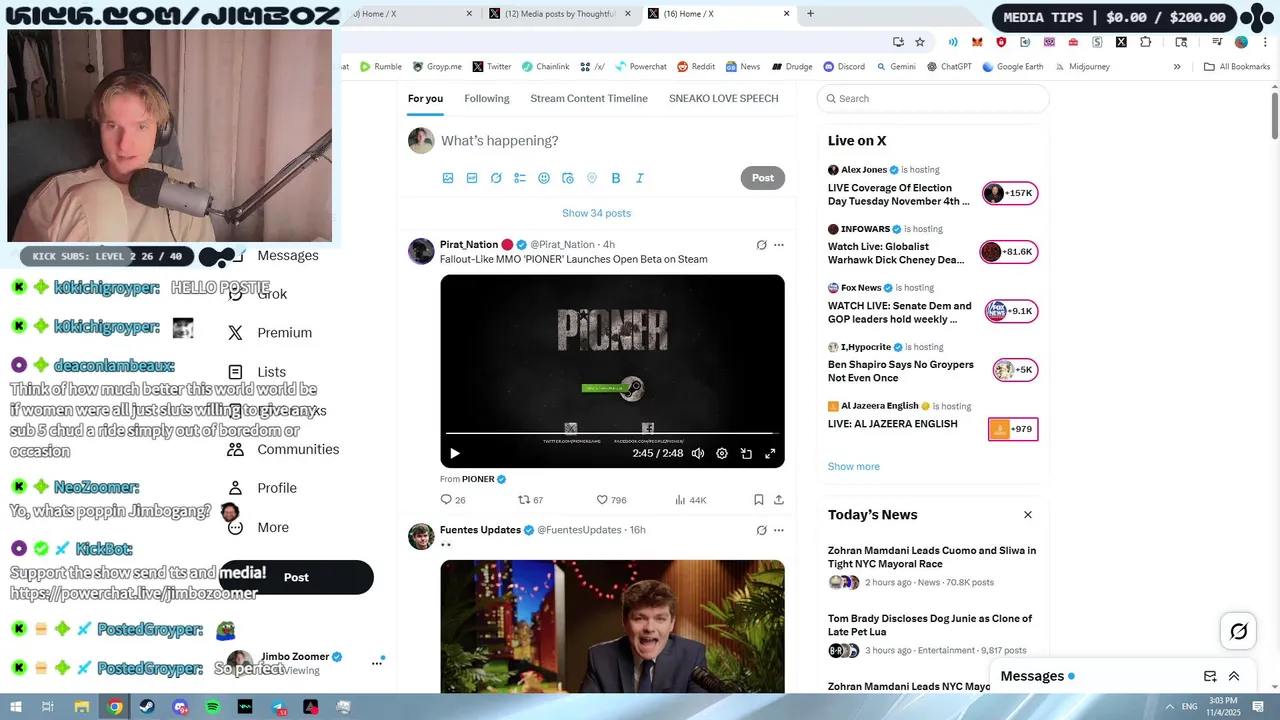Open the SNEAKO LOVE SPEECH tab
Screen dimensions: 1280x720
[x=724, y=98]
